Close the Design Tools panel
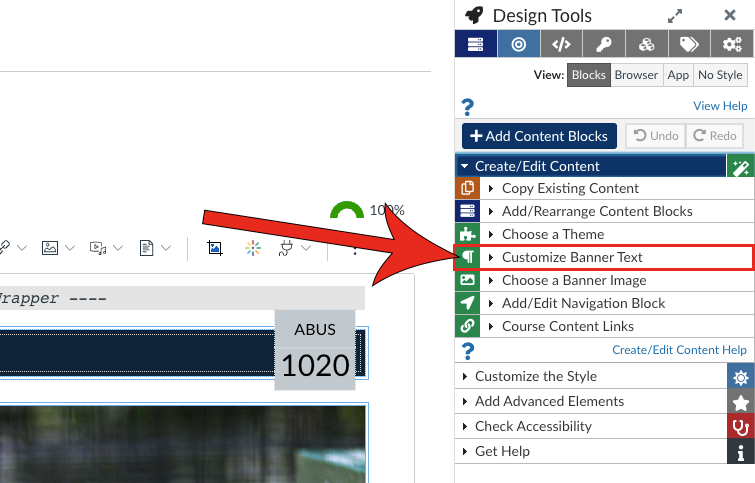Screen dimensions: 755x483 pos(730,15)
